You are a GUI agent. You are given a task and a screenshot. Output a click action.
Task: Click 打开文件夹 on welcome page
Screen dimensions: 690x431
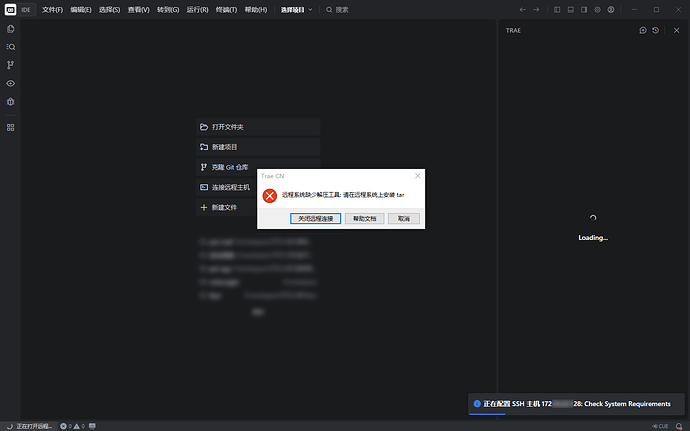coord(258,127)
